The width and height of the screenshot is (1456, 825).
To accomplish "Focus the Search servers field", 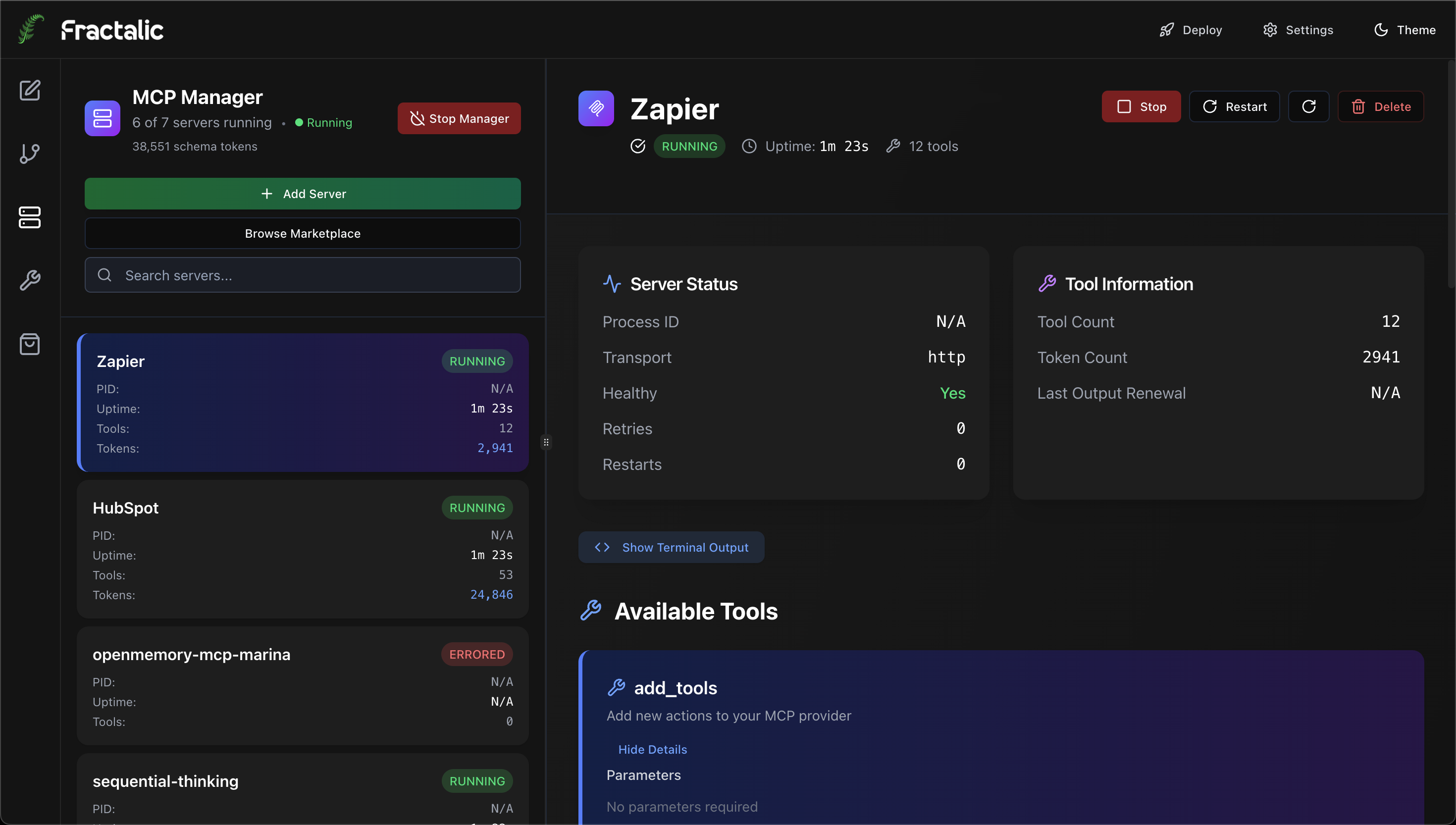I will tap(303, 275).
